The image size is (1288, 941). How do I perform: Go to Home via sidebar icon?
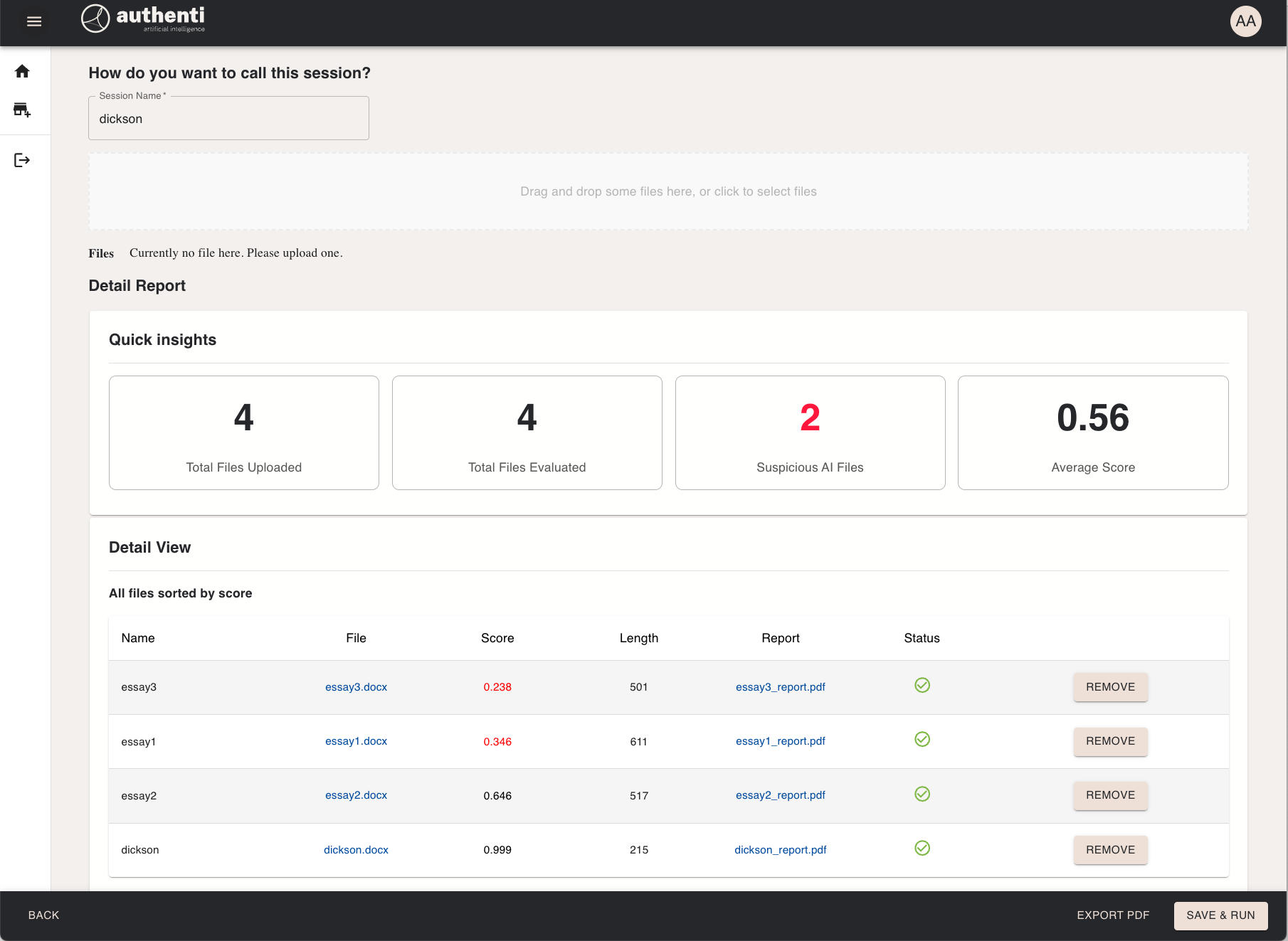pos(22,71)
